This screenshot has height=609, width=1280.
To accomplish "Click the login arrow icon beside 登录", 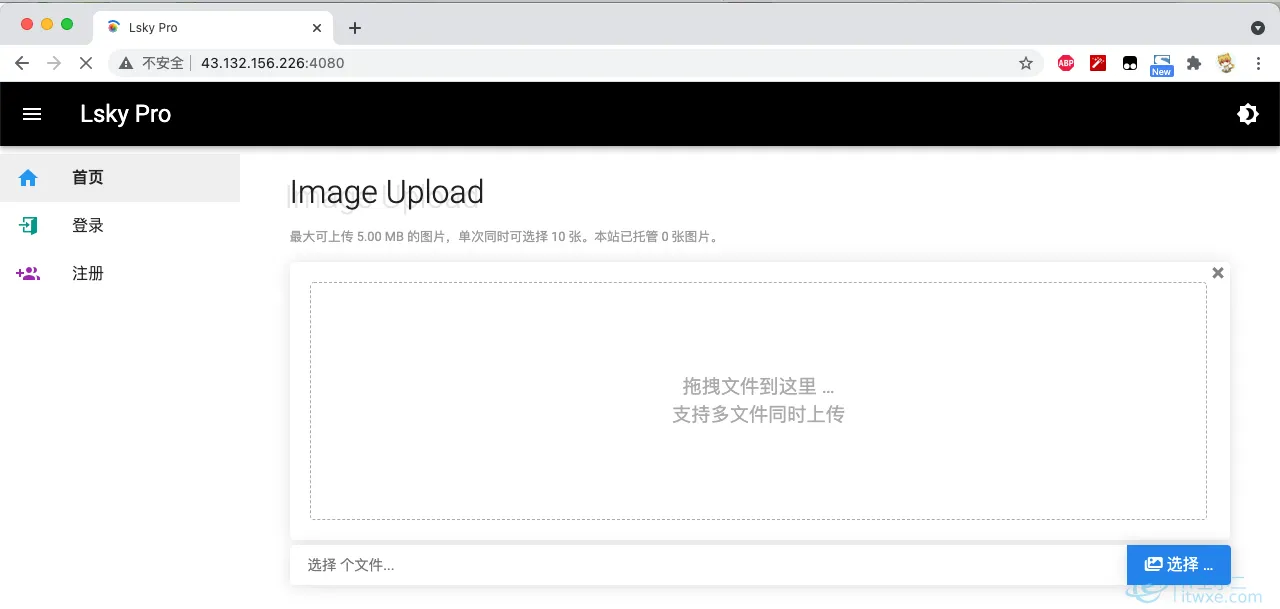I will click(x=27, y=225).
